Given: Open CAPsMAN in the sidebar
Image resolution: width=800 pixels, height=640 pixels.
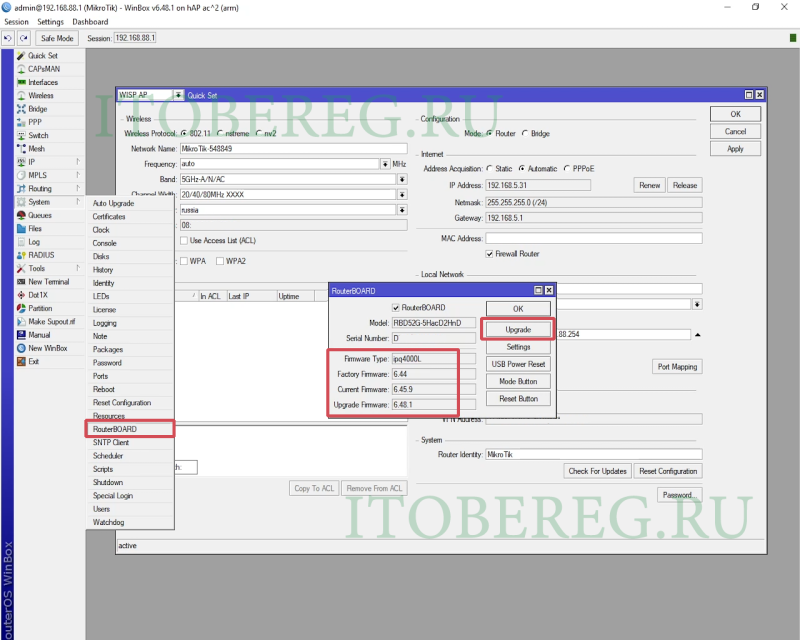Looking at the screenshot, I should pos(44,69).
